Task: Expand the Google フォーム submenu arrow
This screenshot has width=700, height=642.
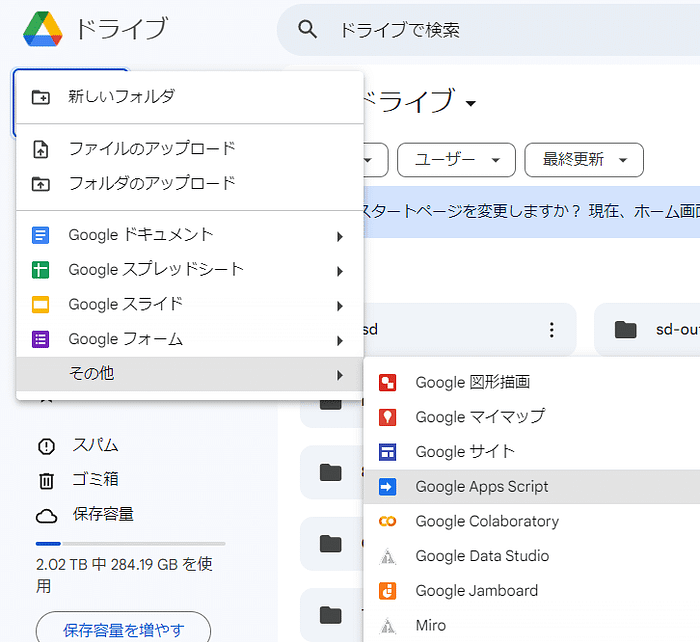Action: point(340,341)
